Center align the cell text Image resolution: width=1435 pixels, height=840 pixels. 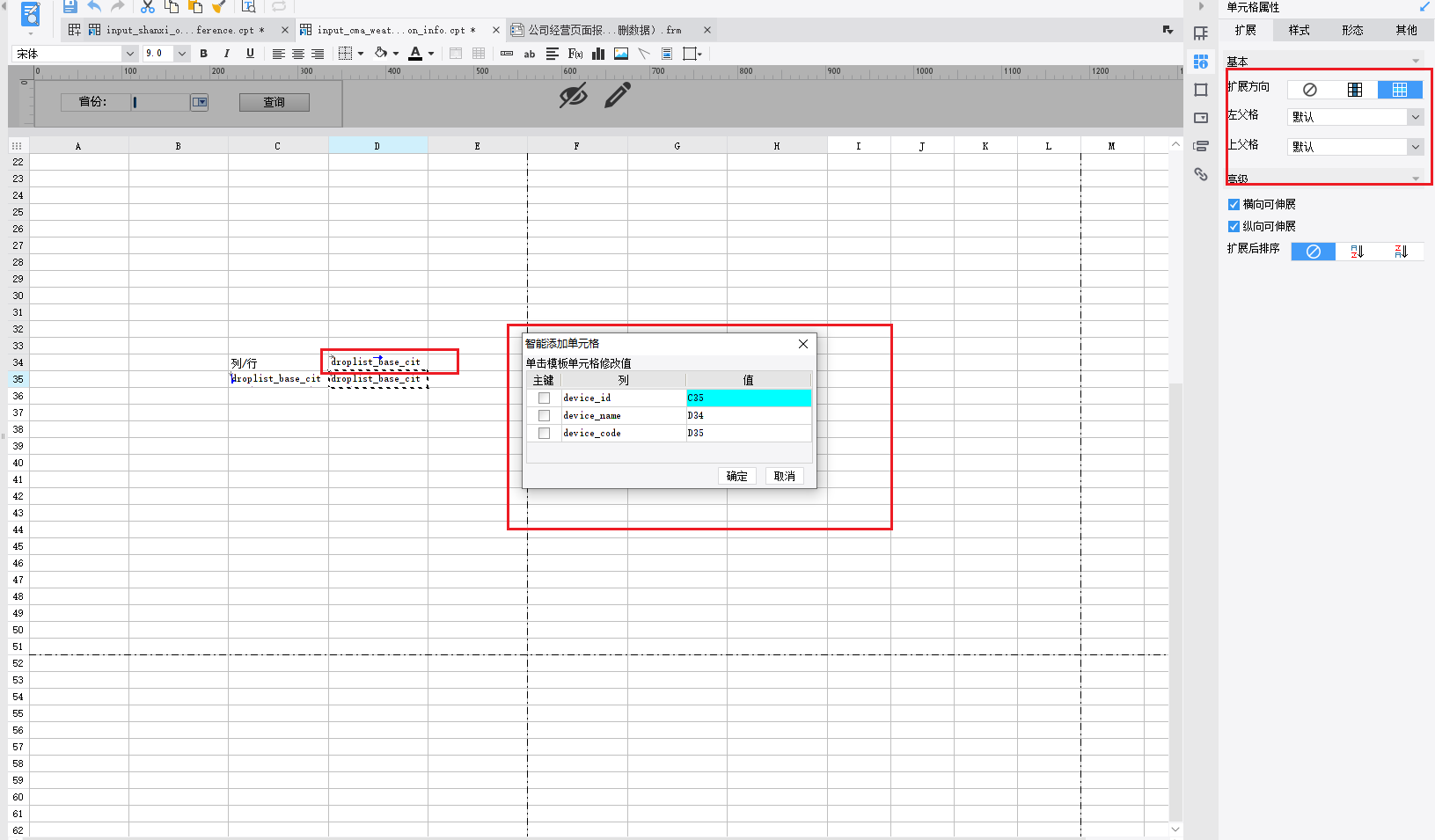coord(298,54)
